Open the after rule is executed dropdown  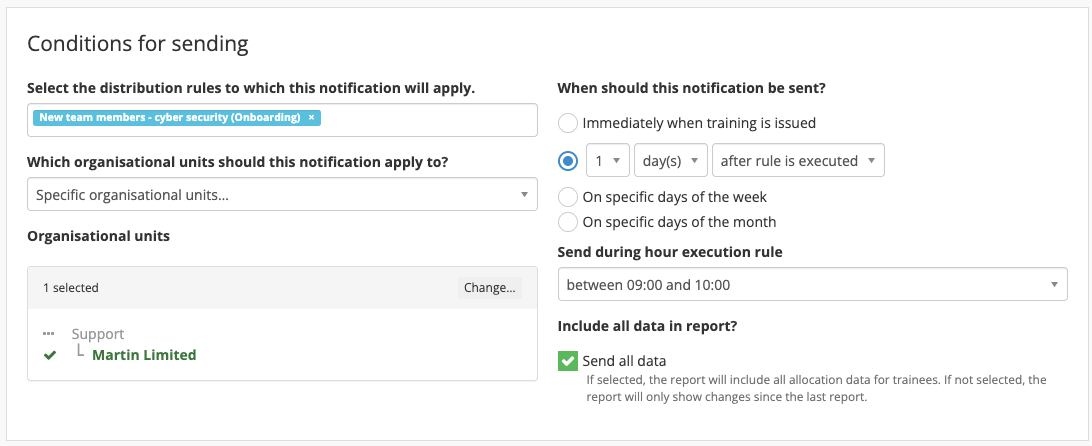tap(797, 161)
